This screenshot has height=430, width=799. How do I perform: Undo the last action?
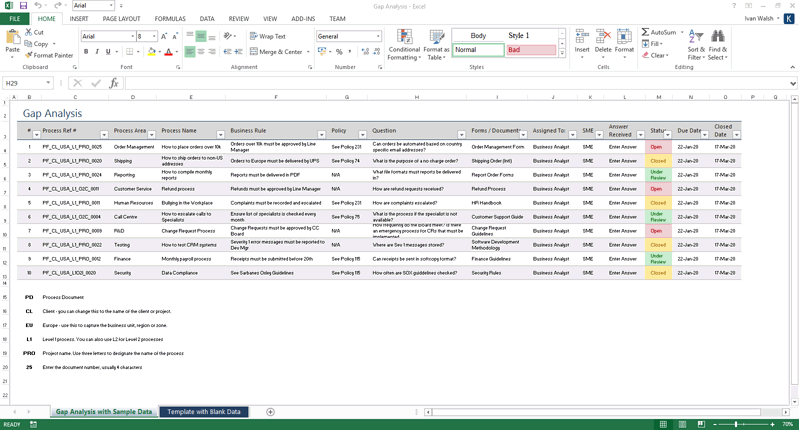point(38,6)
